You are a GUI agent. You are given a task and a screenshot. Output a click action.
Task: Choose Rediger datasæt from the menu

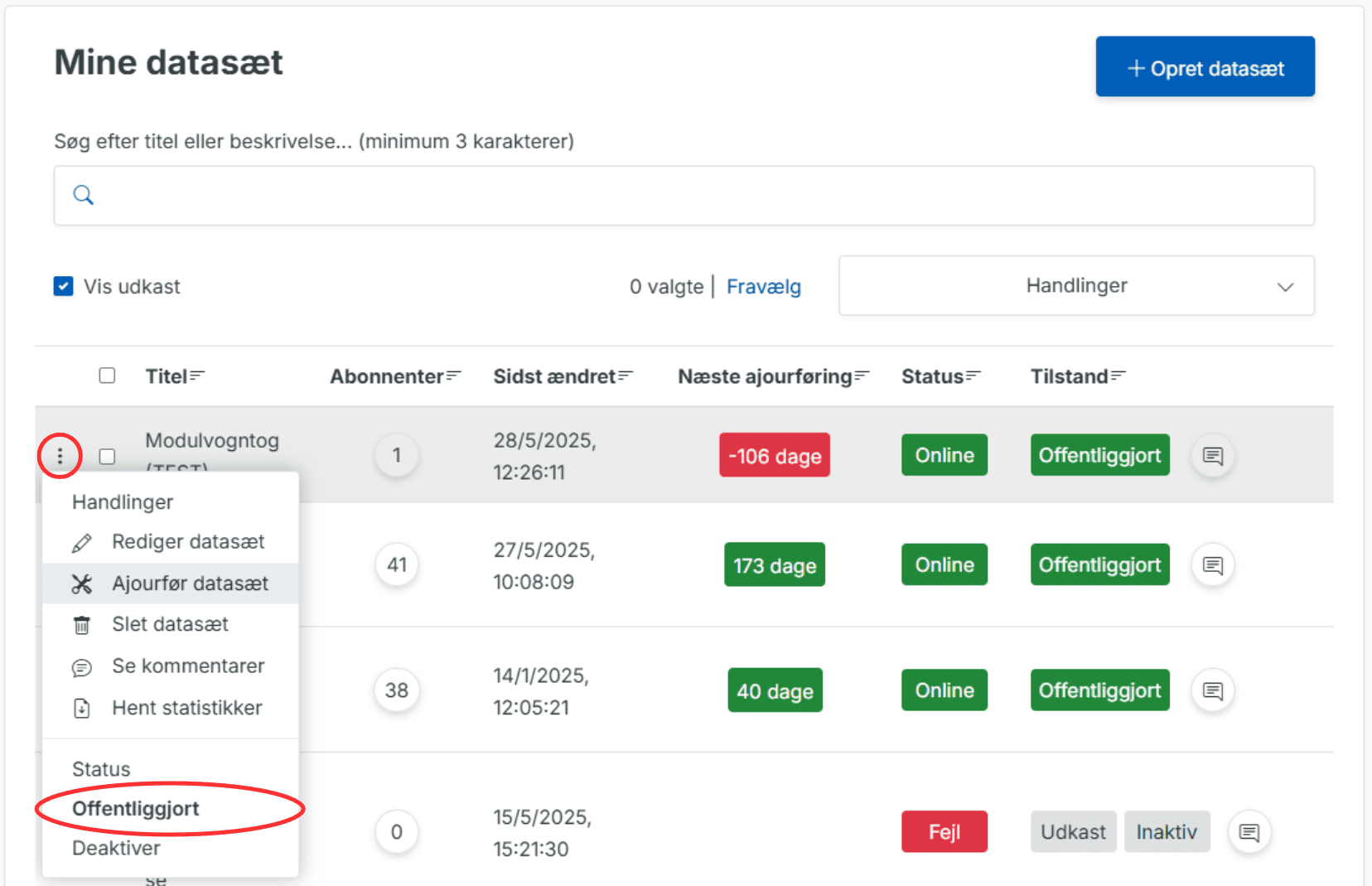[171, 542]
